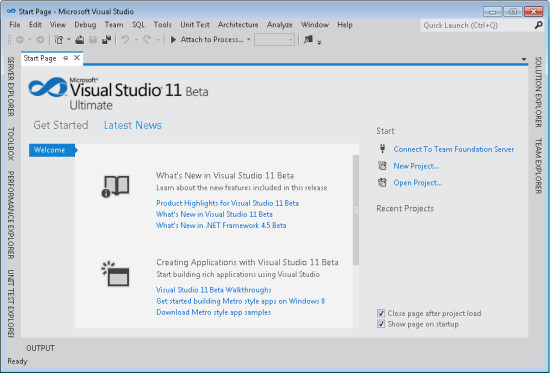Click the book icon for What's New section

115,186
